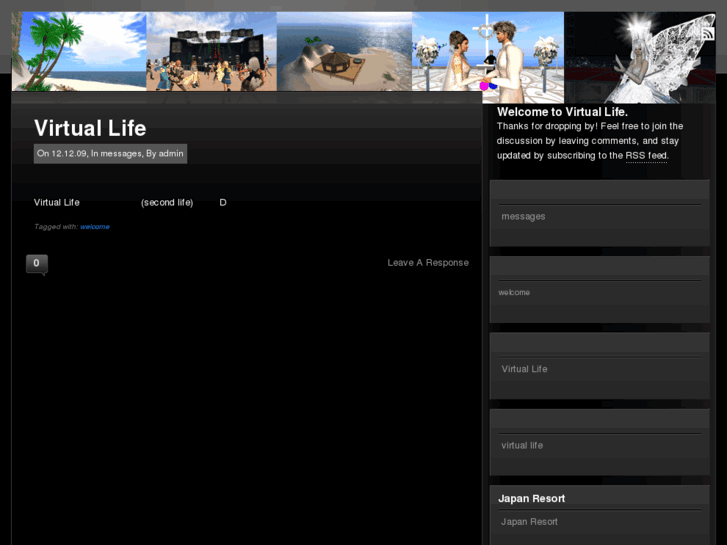Click the Tagged with label

[56, 226]
